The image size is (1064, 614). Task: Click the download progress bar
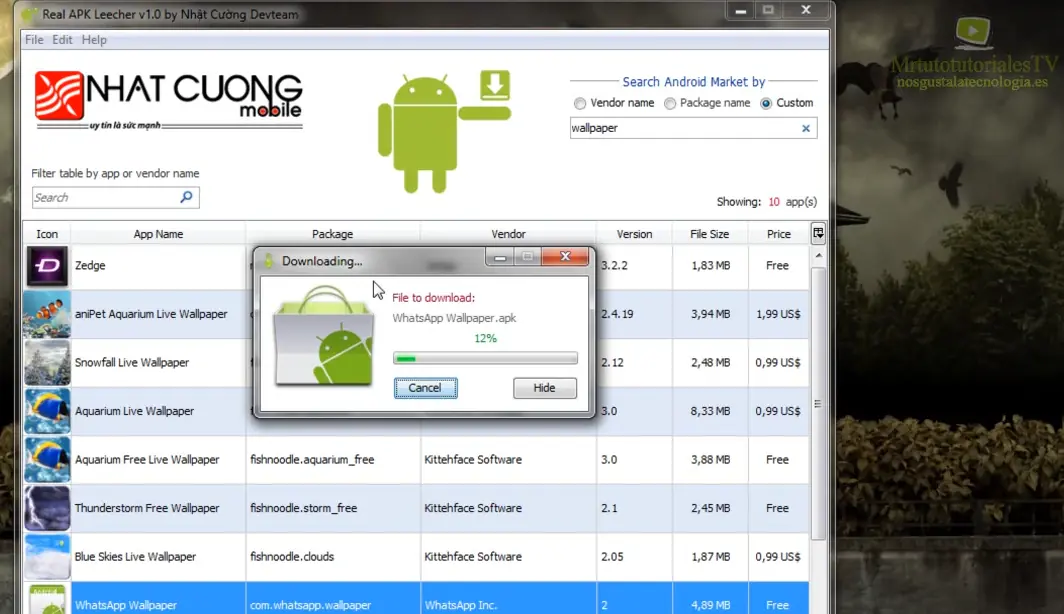point(485,358)
